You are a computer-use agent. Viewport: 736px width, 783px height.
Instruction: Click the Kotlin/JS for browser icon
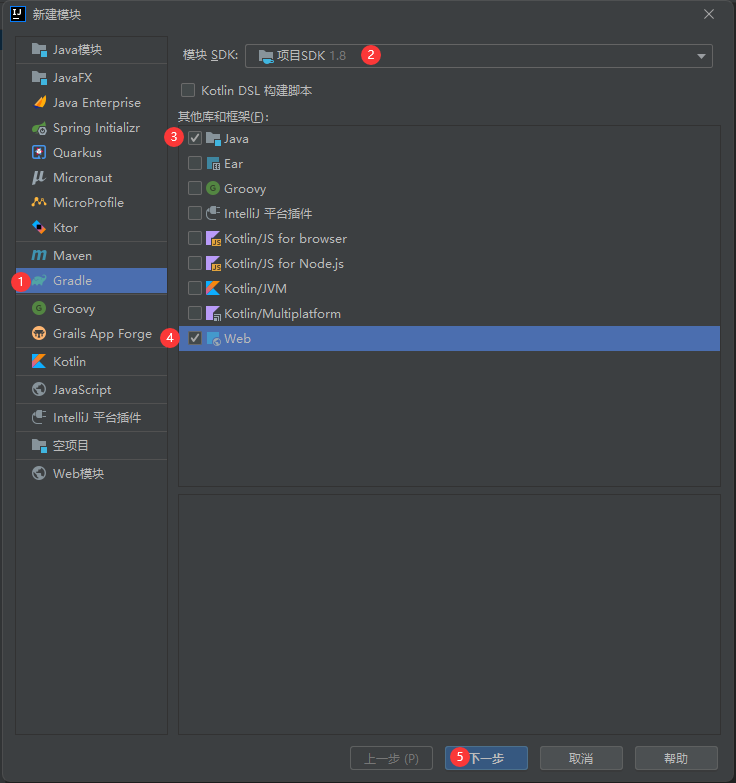(213, 239)
